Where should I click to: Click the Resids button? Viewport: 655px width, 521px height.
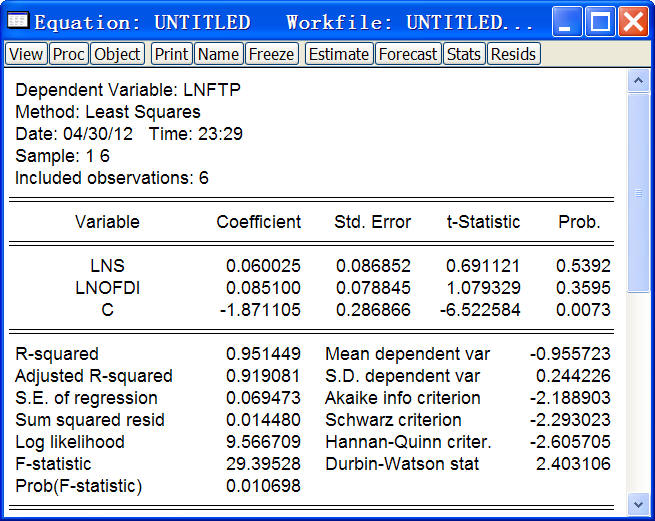(514, 54)
